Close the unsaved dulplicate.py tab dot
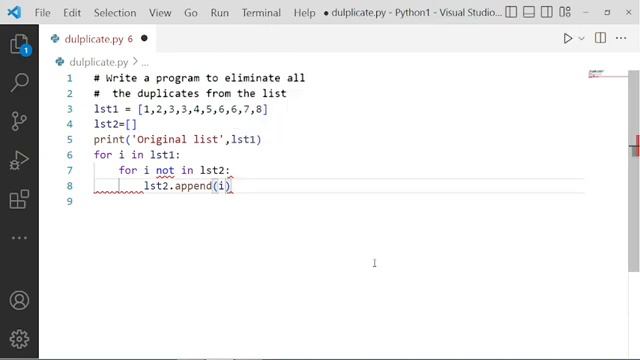 [x=144, y=38]
